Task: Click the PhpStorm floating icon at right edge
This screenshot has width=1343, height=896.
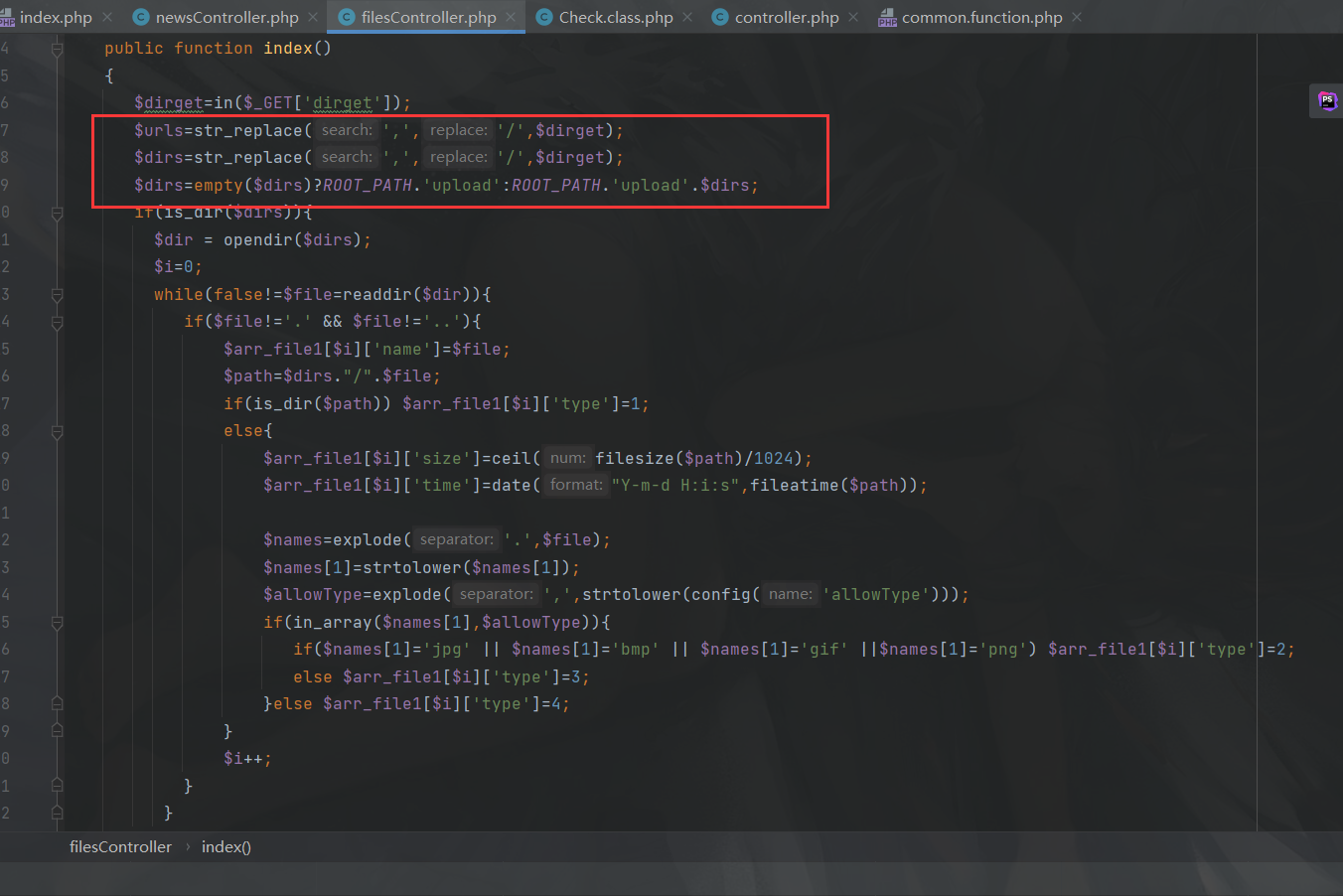Action: [x=1327, y=100]
